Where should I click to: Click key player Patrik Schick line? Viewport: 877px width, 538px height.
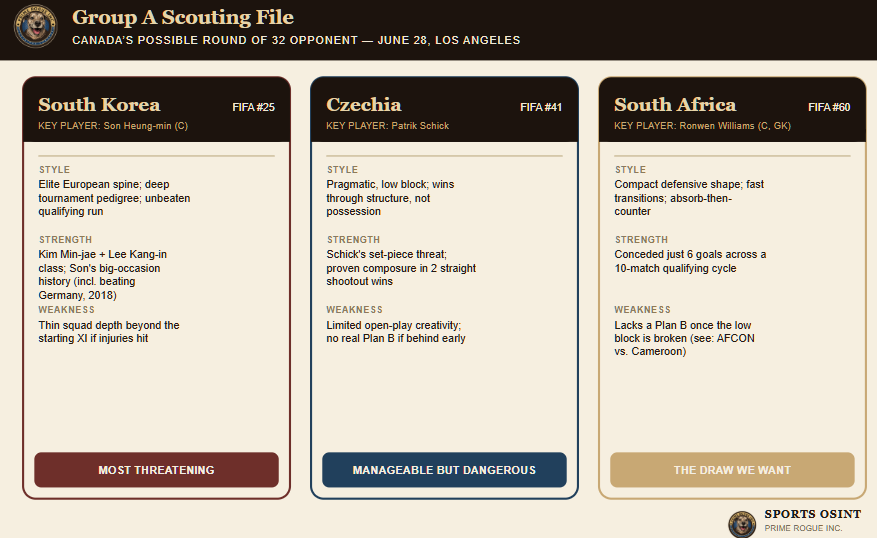click(388, 126)
